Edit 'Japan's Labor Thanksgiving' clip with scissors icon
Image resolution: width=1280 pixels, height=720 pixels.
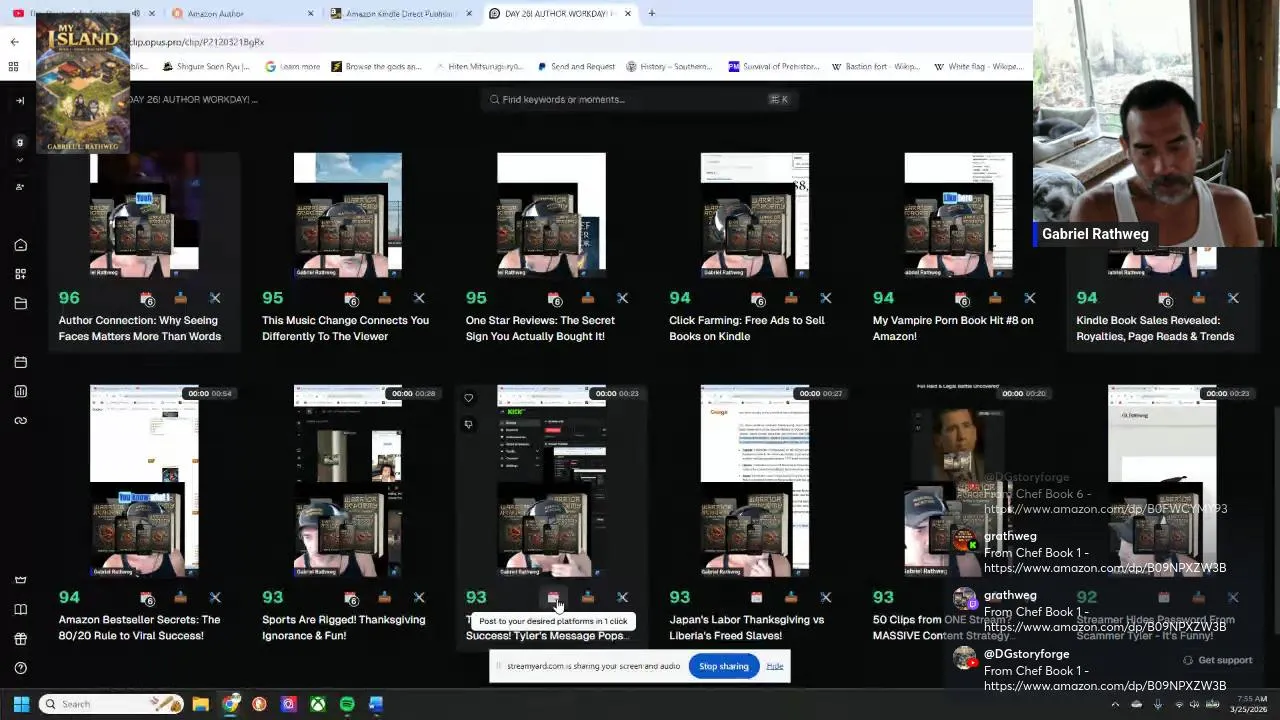tap(826, 597)
